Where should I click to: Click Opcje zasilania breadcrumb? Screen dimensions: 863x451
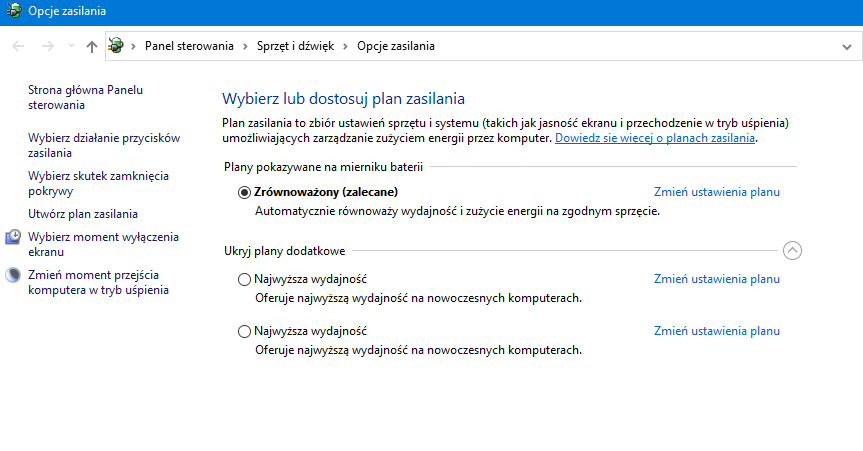click(x=396, y=46)
